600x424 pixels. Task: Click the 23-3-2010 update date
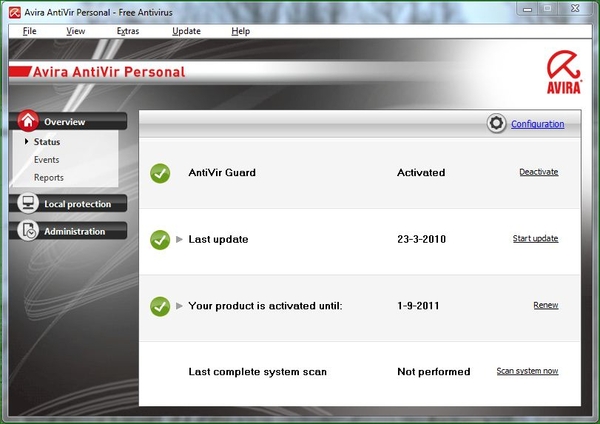click(x=421, y=239)
